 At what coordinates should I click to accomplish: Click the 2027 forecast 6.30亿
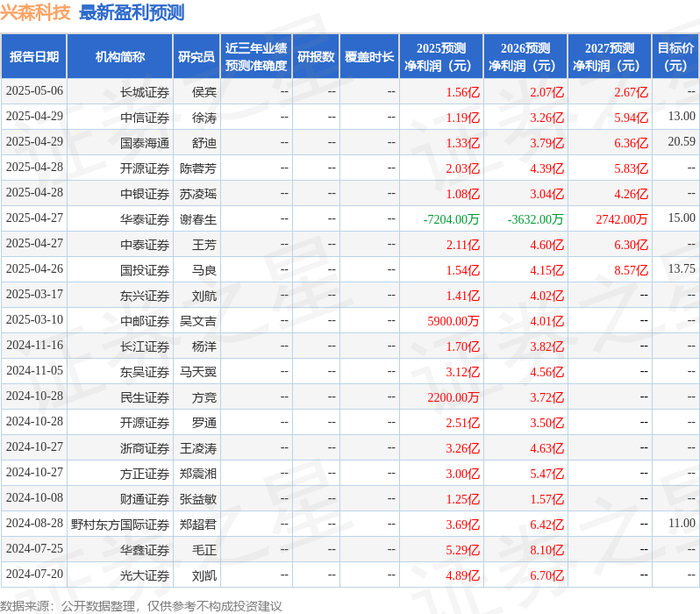coord(631,245)
